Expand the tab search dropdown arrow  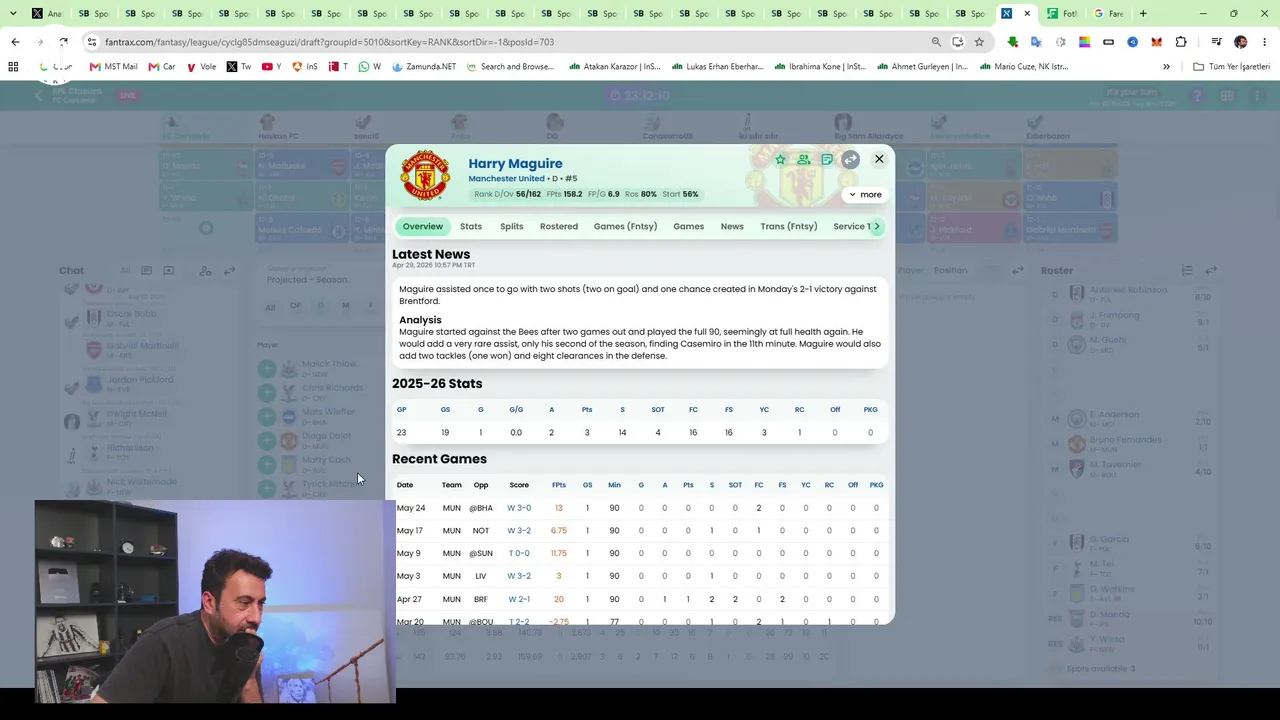click(13, 14)
